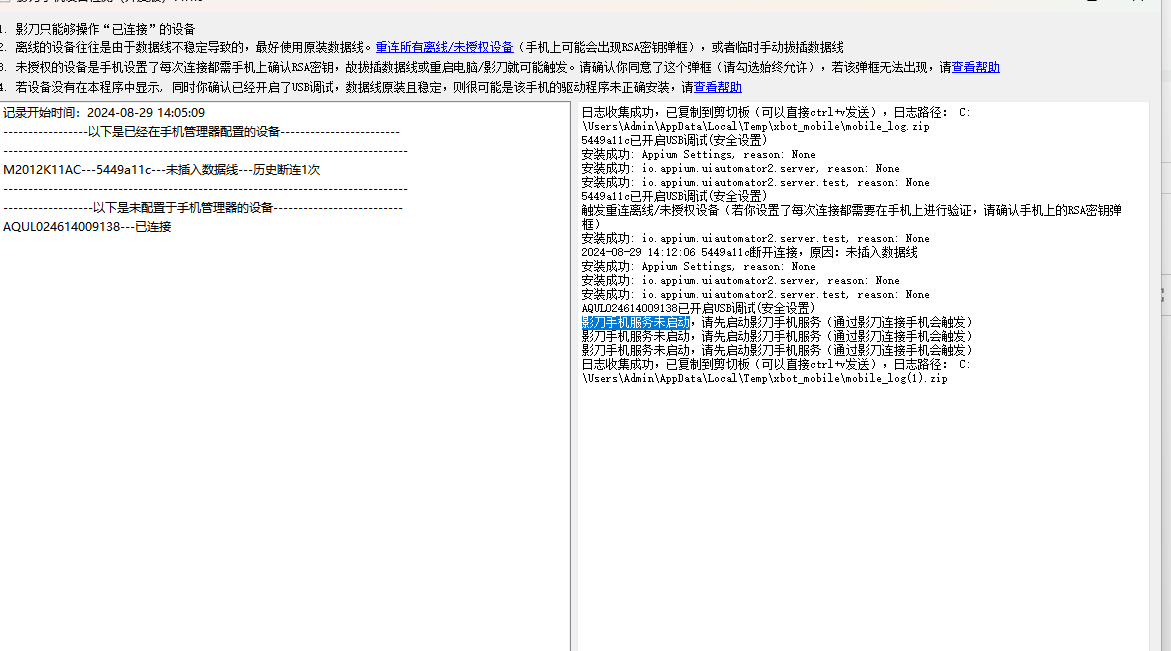This screenshot has height=651, width=1171.
Task: Open the 查看帮助 link in tip 4
Action: (x=718, y=87)
